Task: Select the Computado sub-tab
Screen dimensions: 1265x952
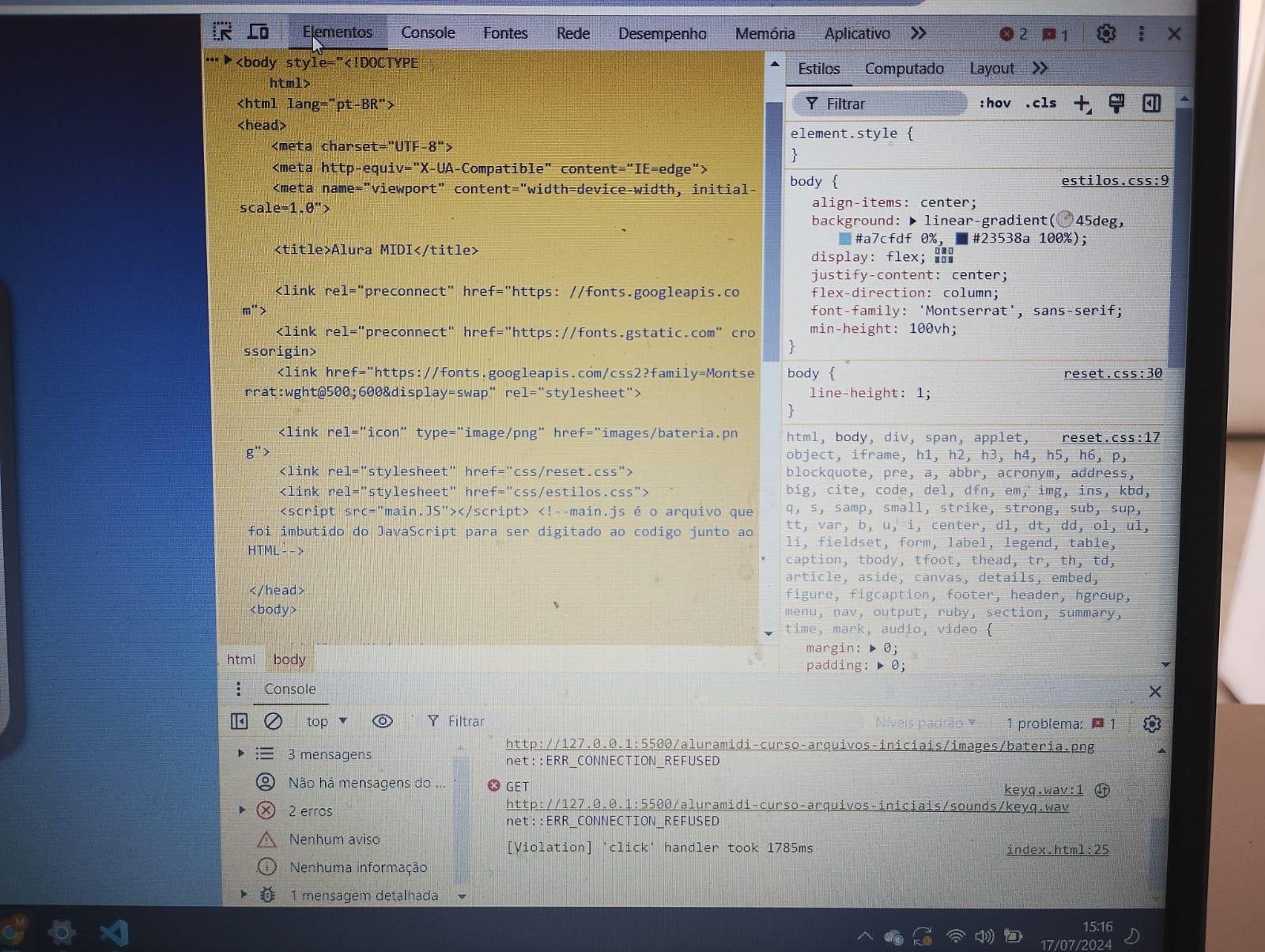Action: [904, 69]
